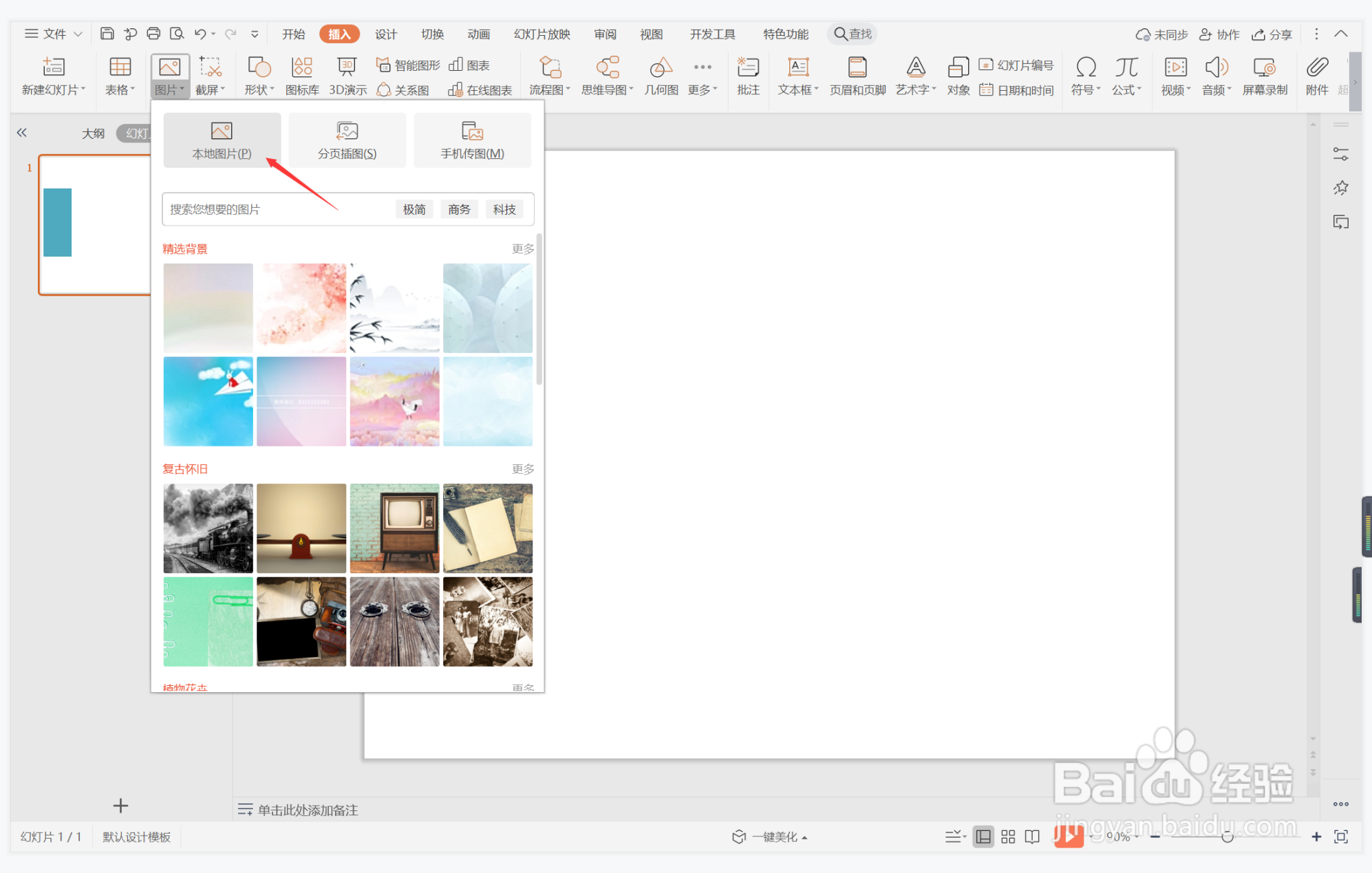The width and height of the screenshot is (1372, 873).
Task: Open the 幻灯片放映 slideshow tab
Action: coord(542,34)
